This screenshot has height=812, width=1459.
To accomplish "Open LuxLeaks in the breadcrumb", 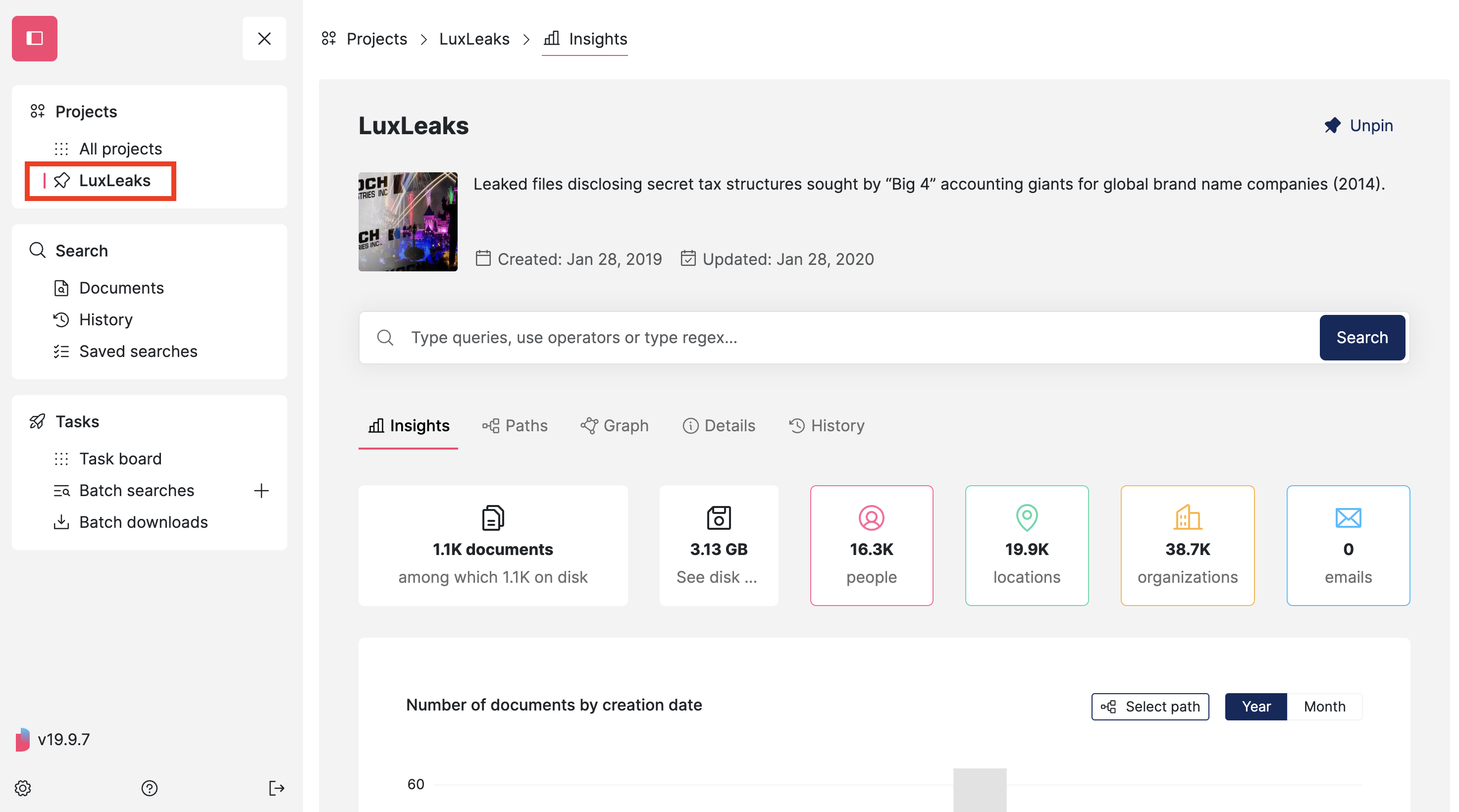I will point(474,39).
